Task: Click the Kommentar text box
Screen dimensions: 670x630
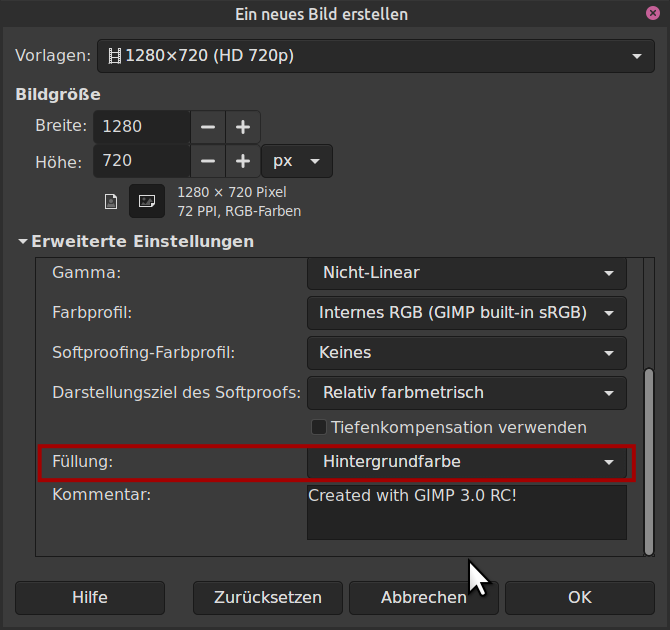Action: pos(467,512)
